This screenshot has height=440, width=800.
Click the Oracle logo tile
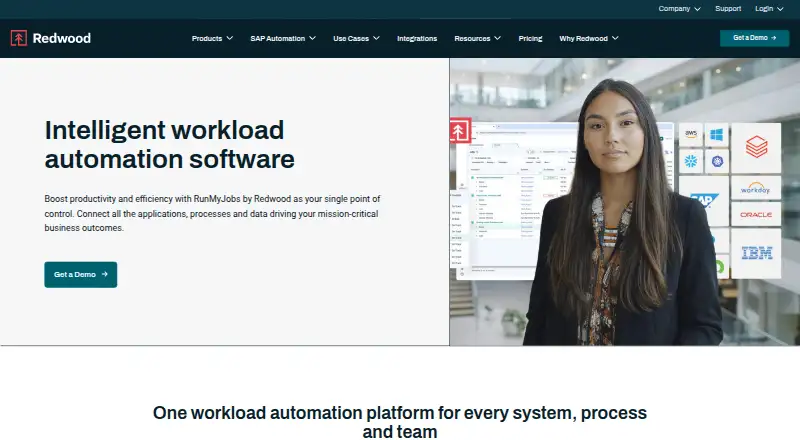[756, 214]
